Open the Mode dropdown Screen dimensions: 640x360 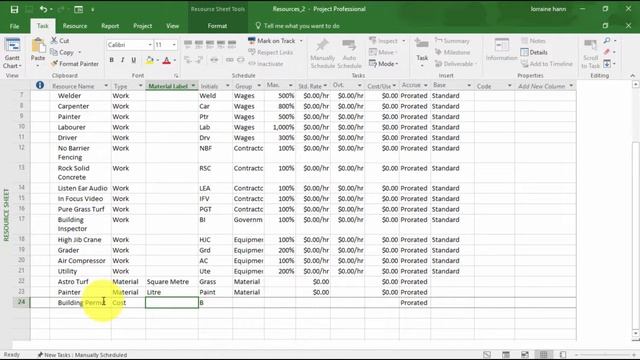click(384, 64)
